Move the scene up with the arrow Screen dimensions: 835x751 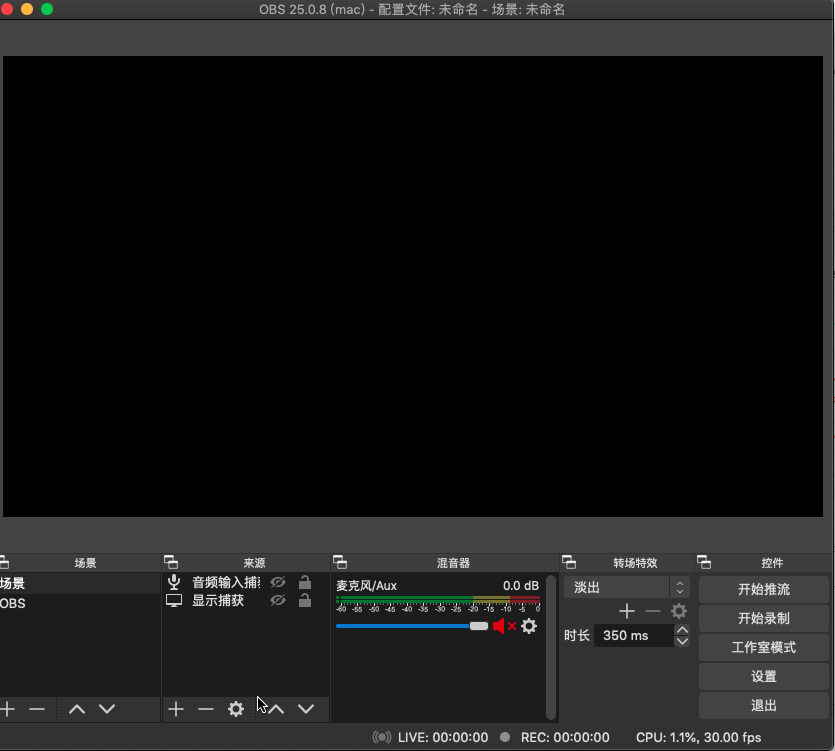(x=76, y=709)
